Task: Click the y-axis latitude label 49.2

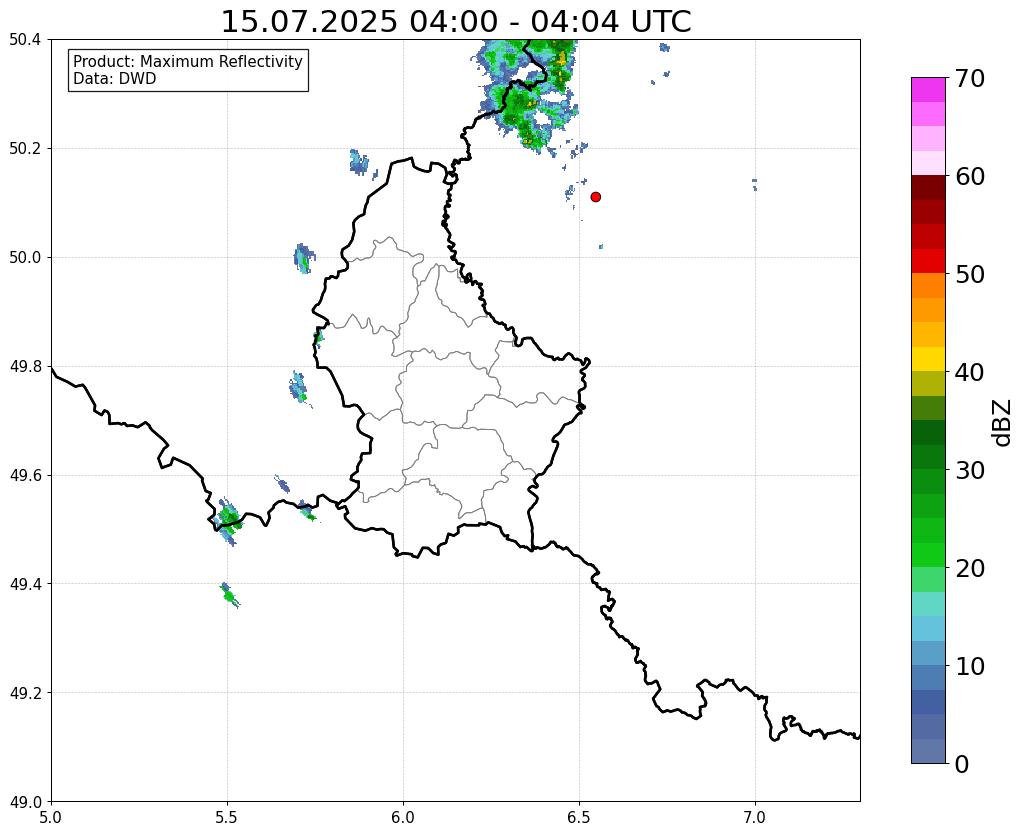Action: (25, 693)
